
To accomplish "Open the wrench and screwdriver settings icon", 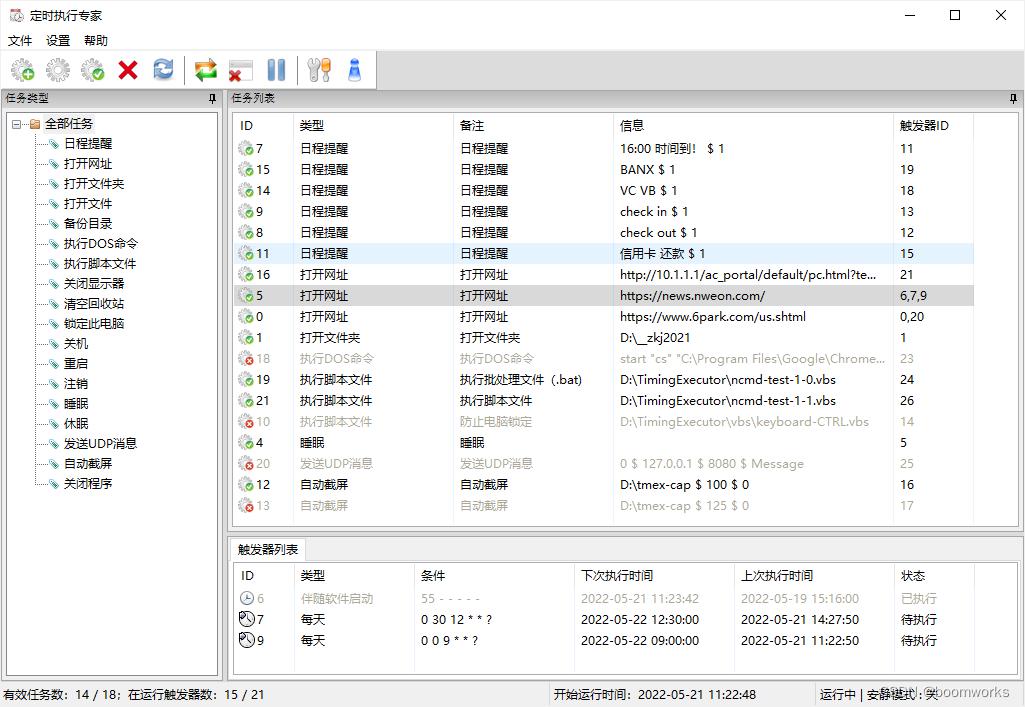I will (319, 70).
